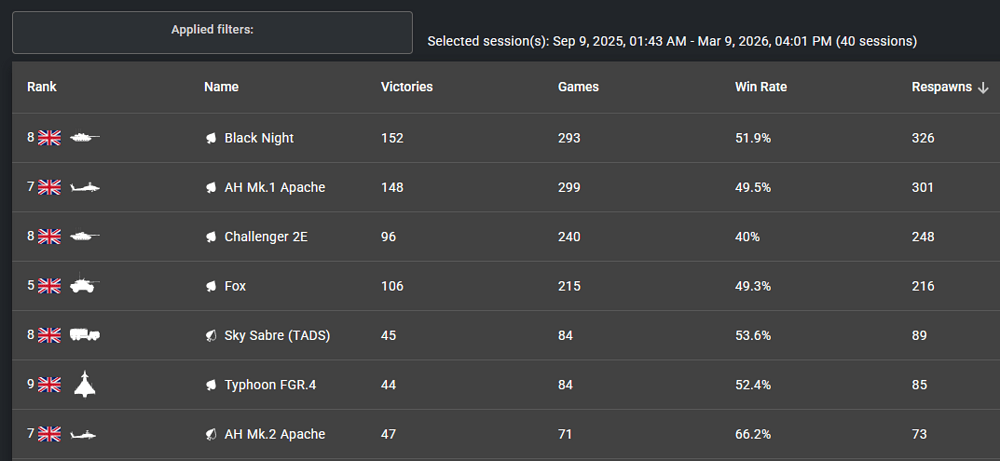Click the icon left of Sky Sabre name
1000x461 pixels.
tap(211, 335)
